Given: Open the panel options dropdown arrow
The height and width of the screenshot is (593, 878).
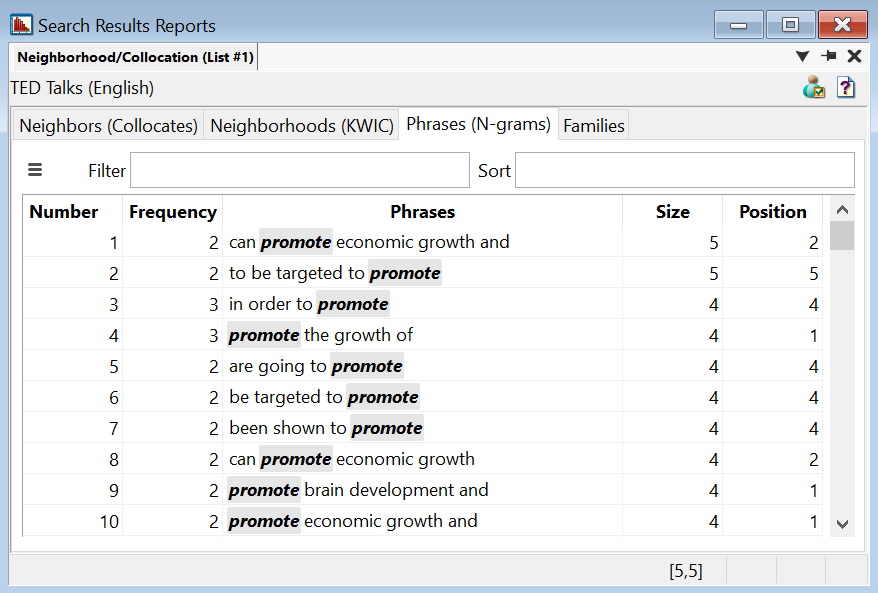Looking at the screenshot, I should [802, 57].
